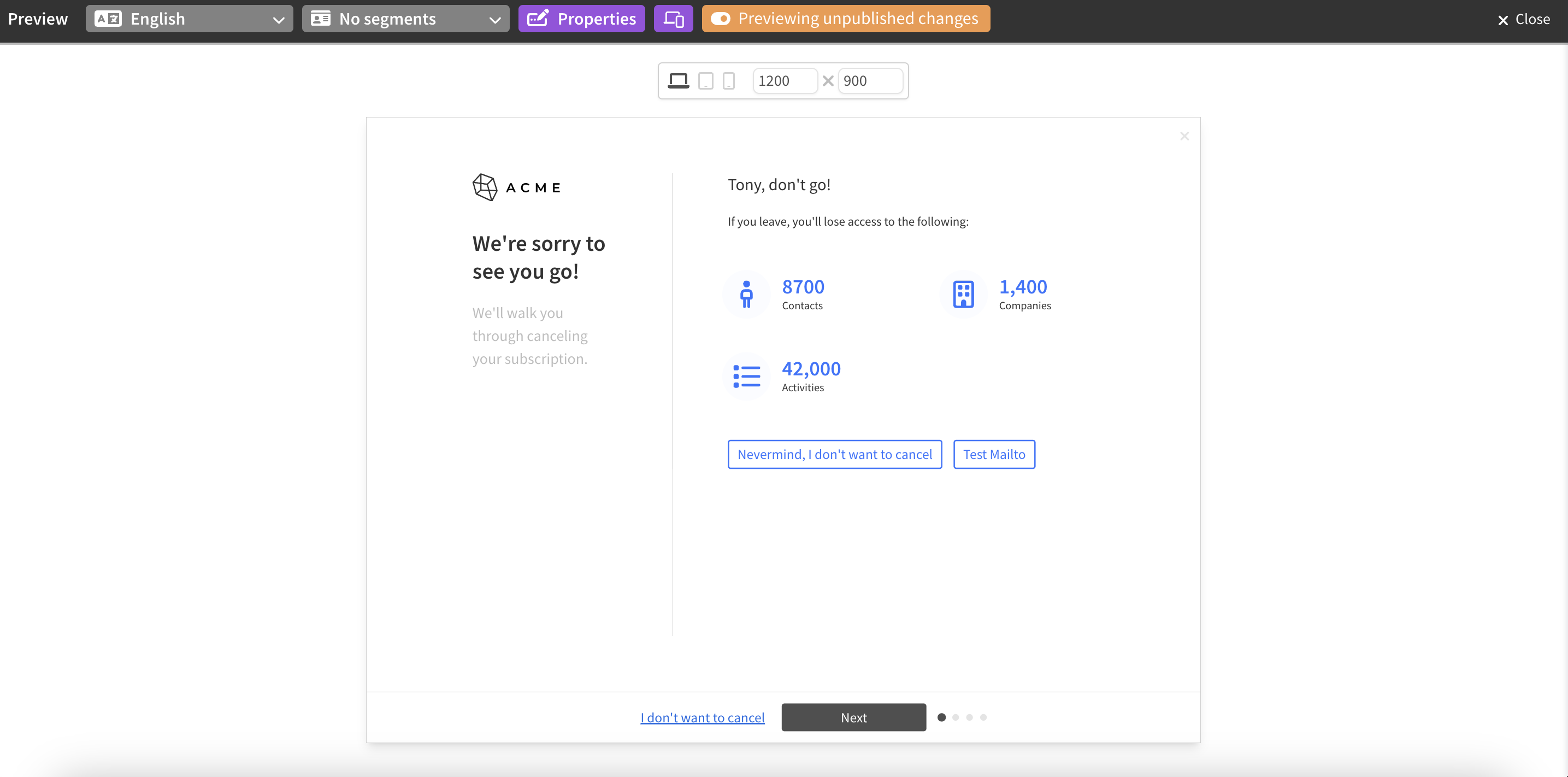The image size is (1568, 777).
Task: Edit the 1200 width input field
Action: coord(784,80)
